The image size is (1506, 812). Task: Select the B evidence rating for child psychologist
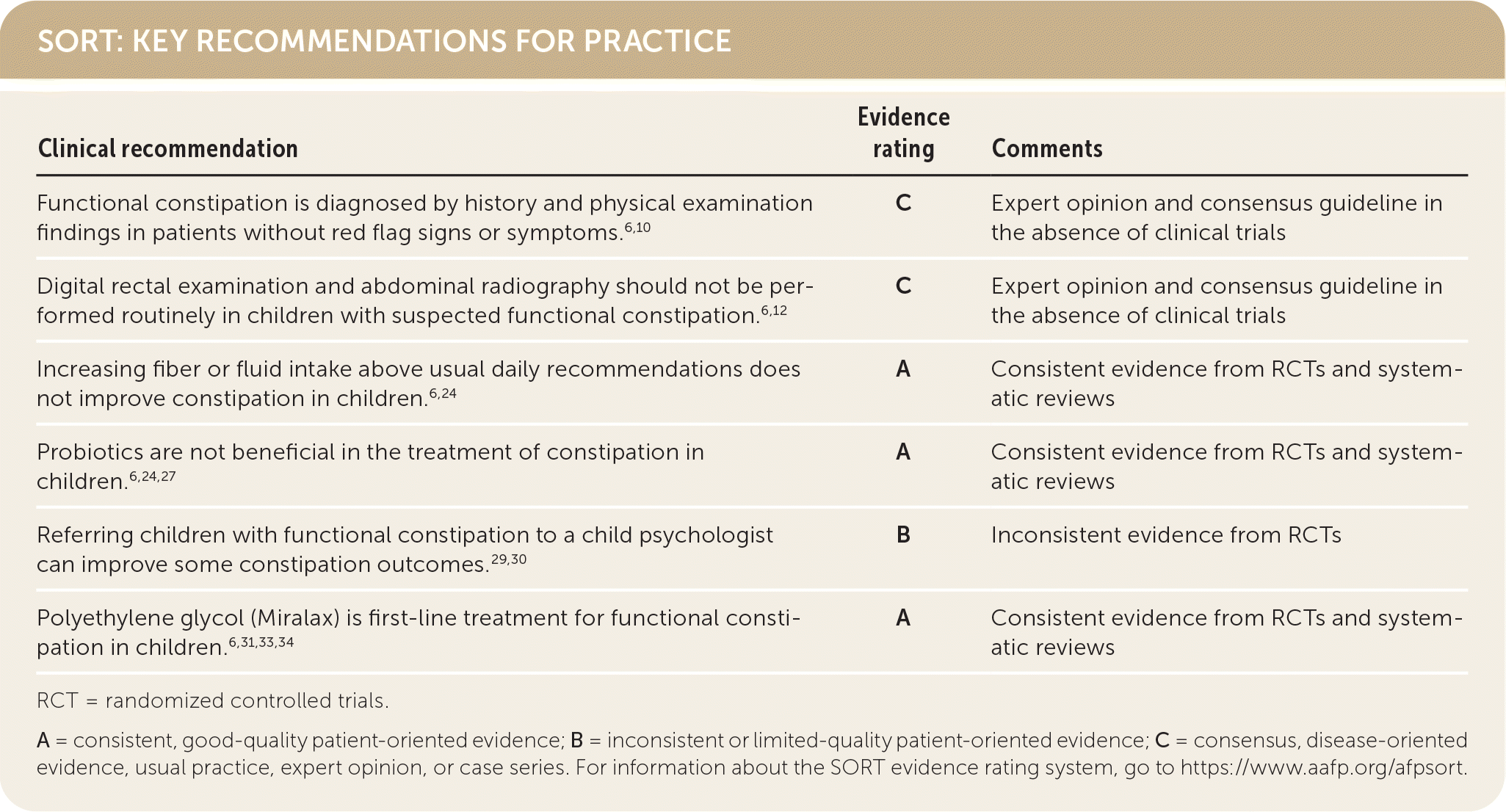[903, 535]
